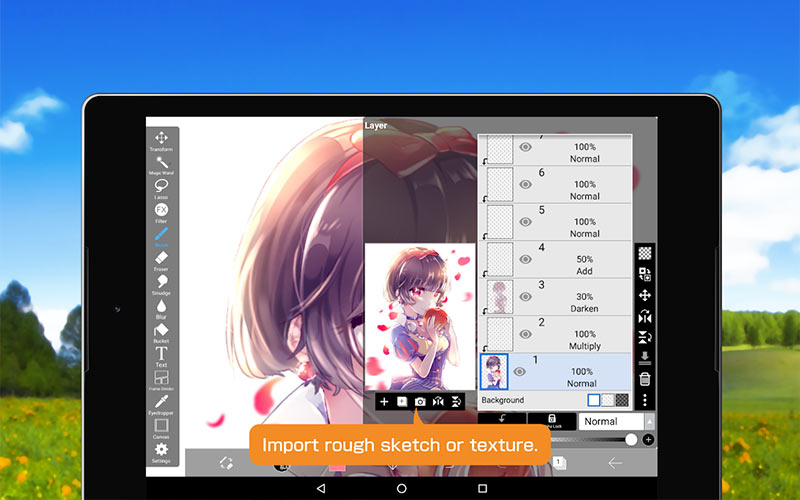Select the Magic Wand tool
Screen dimensions: 800x500
[161, 165]
